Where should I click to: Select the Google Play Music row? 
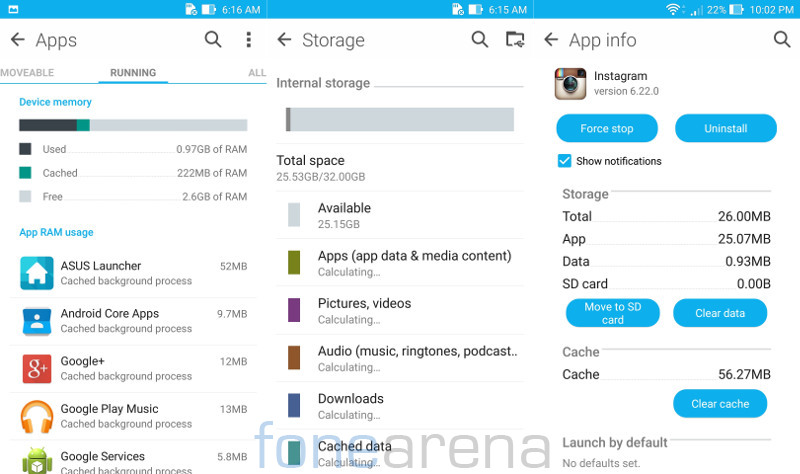tap(133, 416)
